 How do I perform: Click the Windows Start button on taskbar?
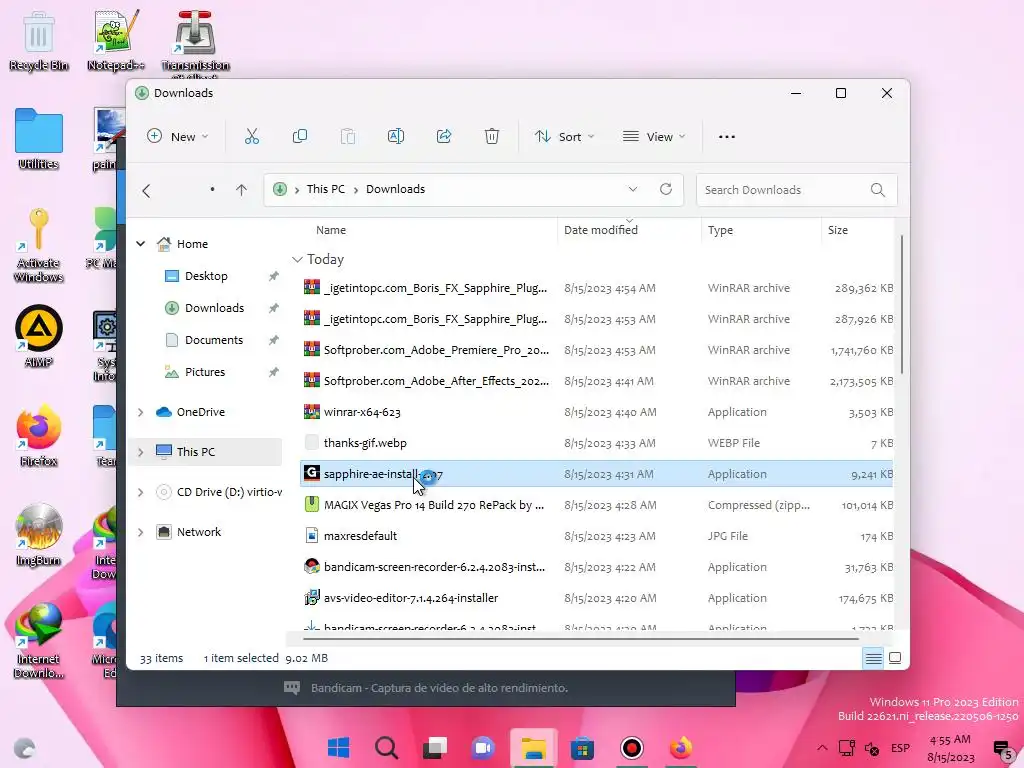(338, 748)
